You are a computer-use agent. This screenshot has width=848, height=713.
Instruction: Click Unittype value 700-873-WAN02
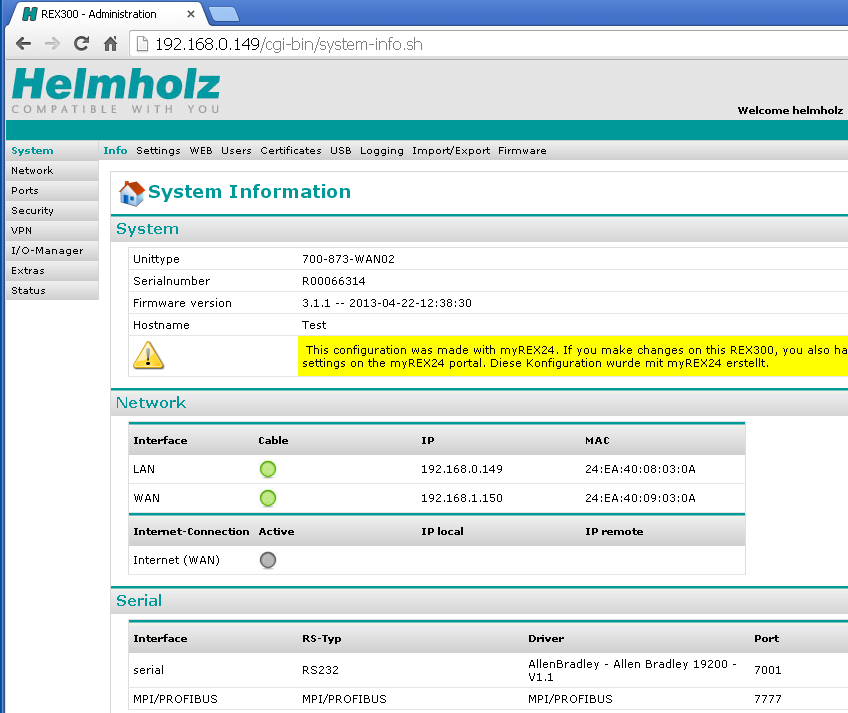tap(348, 259)
